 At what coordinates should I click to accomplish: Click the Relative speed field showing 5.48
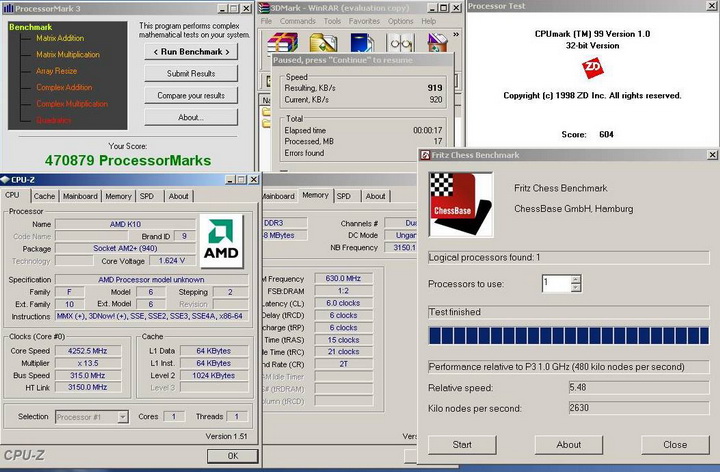(639, 388)
